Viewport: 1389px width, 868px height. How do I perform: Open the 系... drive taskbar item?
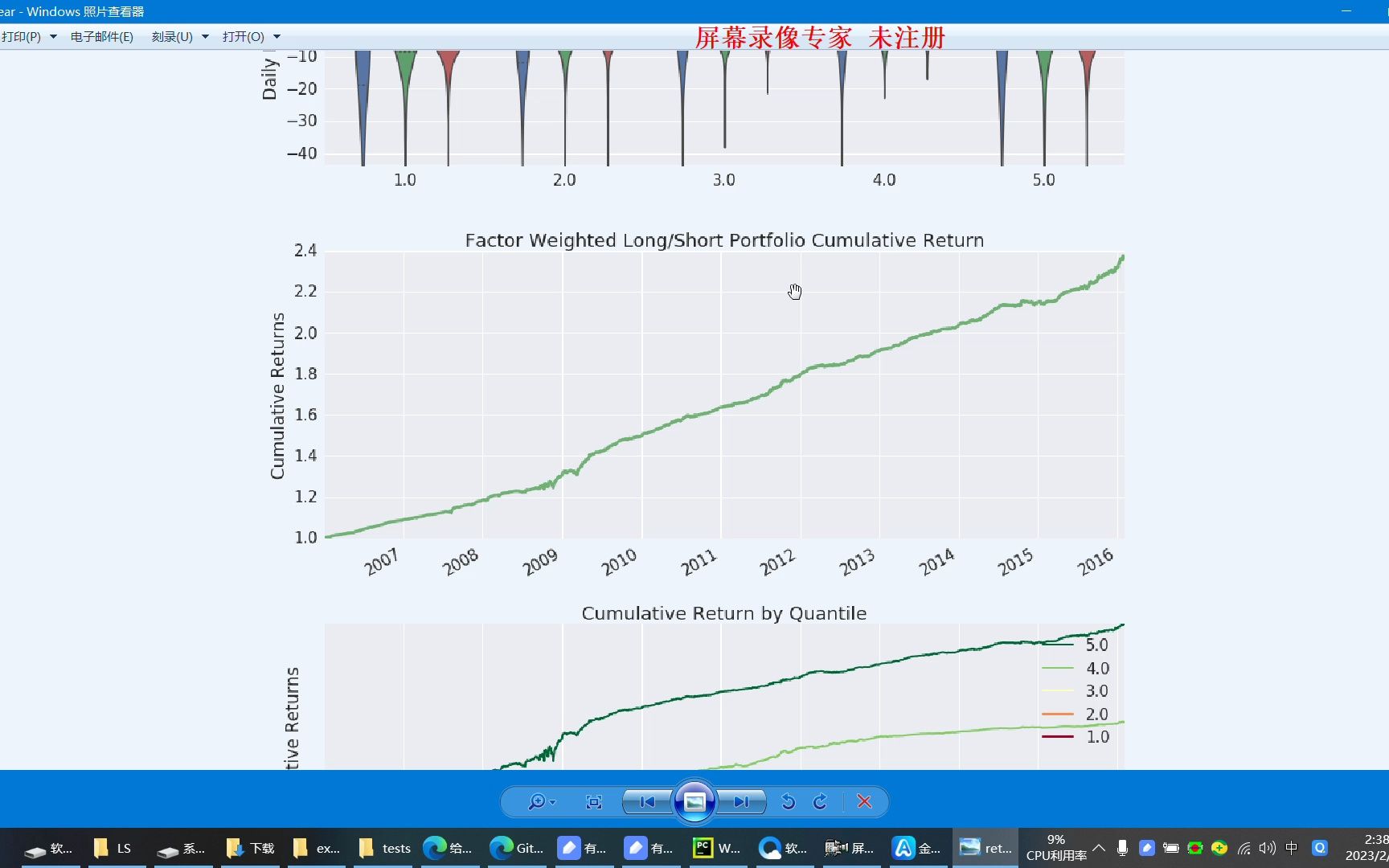(181, 848)
